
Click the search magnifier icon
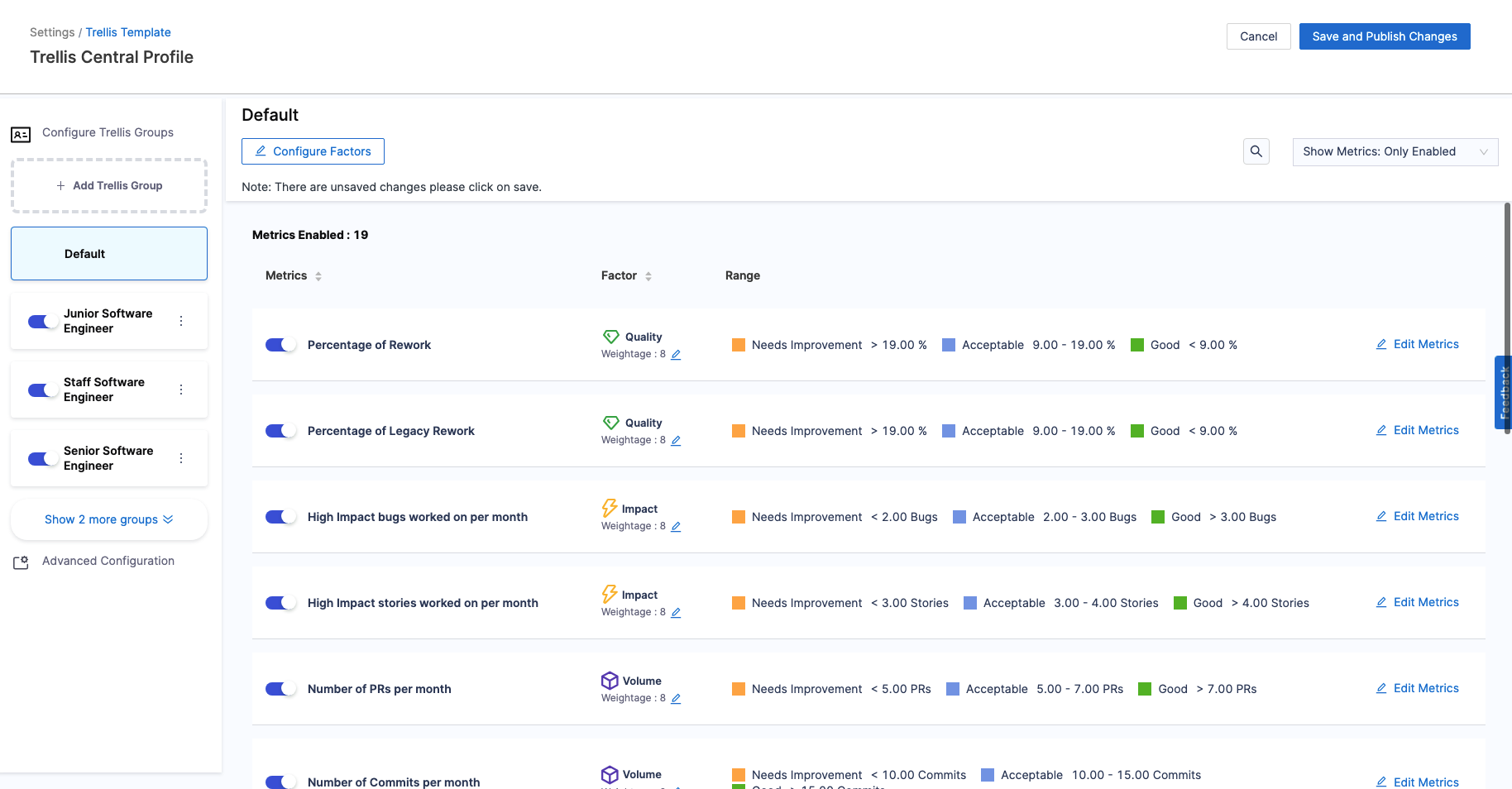1256,151
